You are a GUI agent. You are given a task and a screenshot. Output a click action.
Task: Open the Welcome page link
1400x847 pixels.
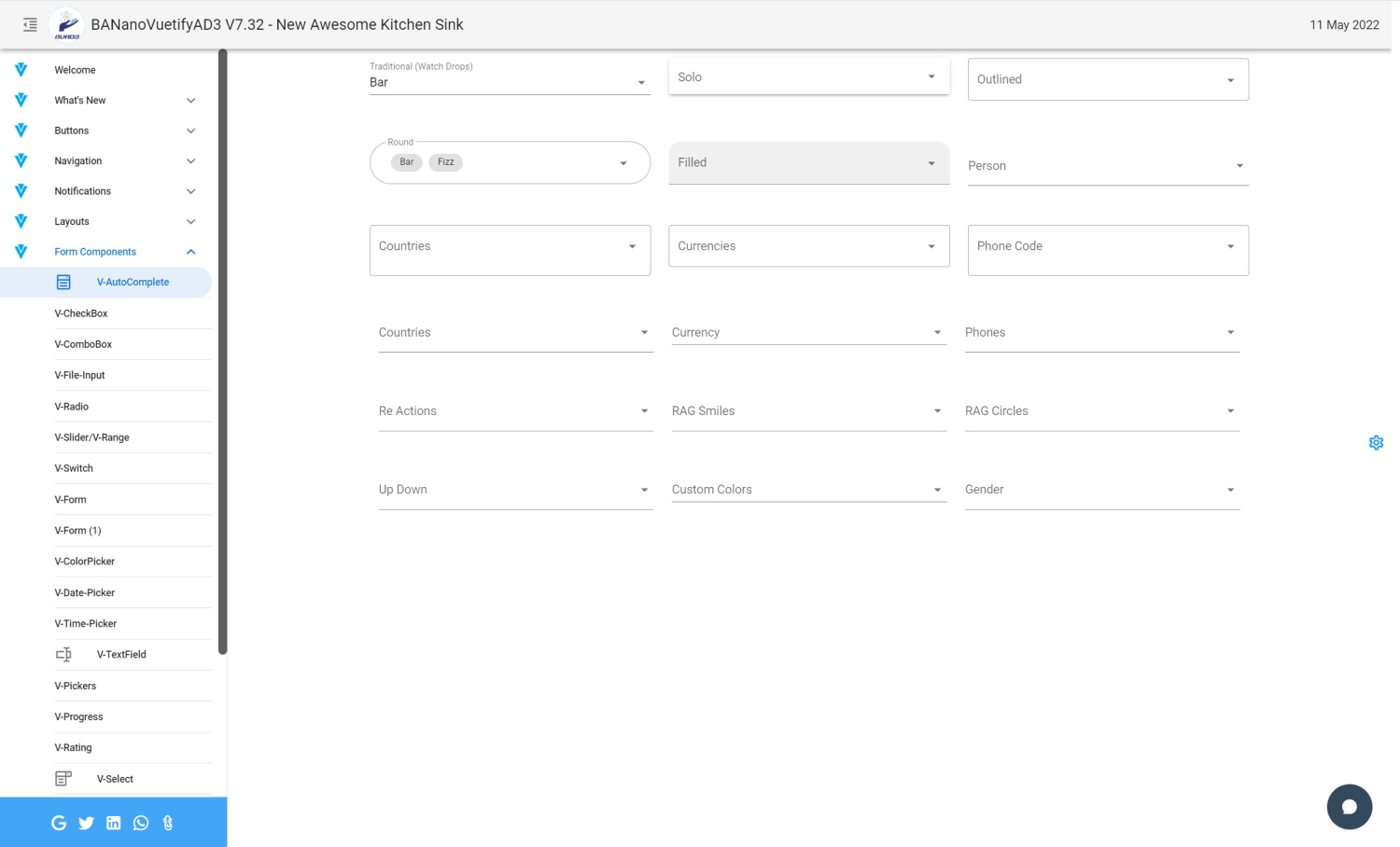click(x=75, y=70)
